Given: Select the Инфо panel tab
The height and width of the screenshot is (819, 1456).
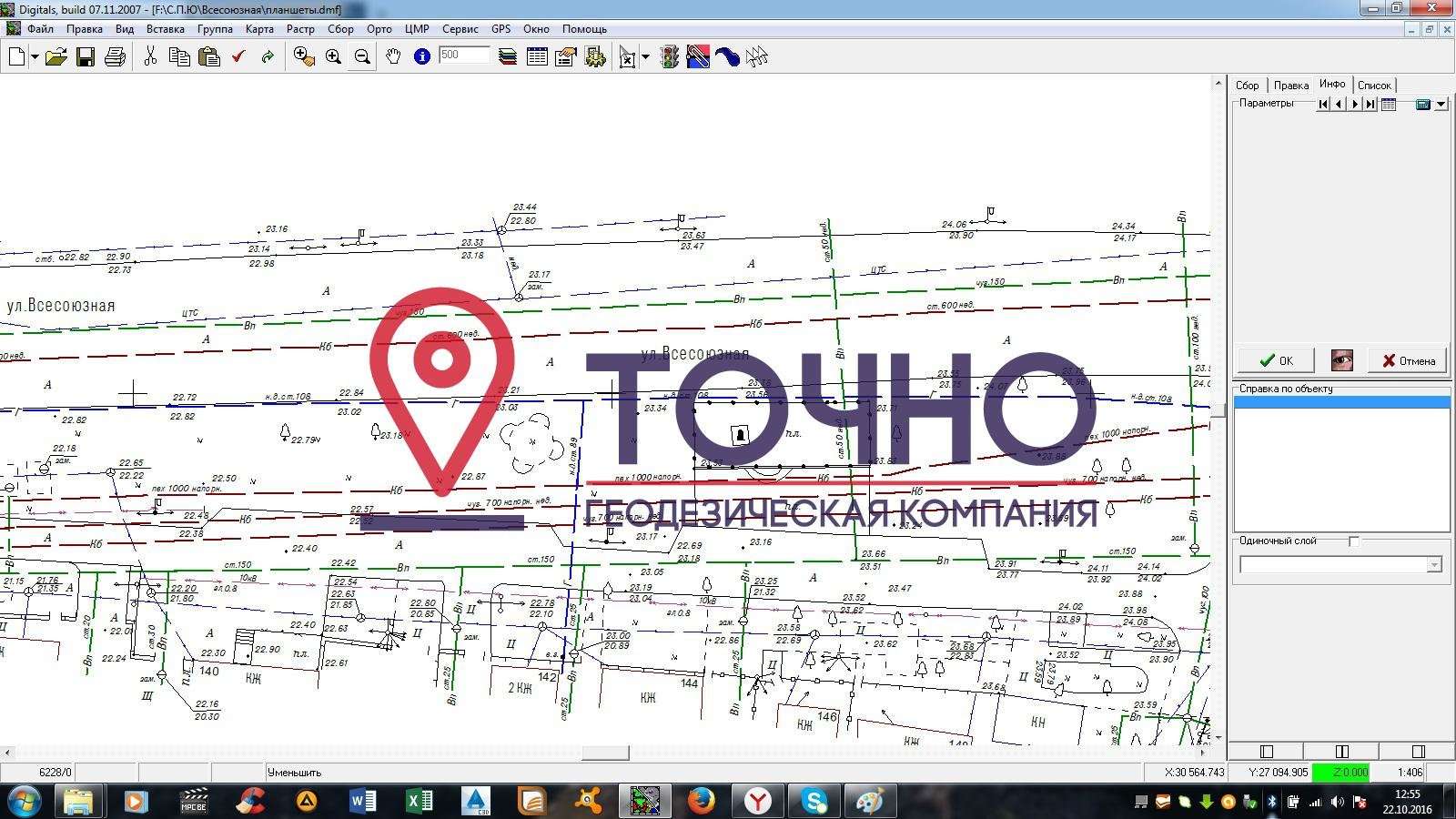Looking at the screenshot, I should [1332, 84].
